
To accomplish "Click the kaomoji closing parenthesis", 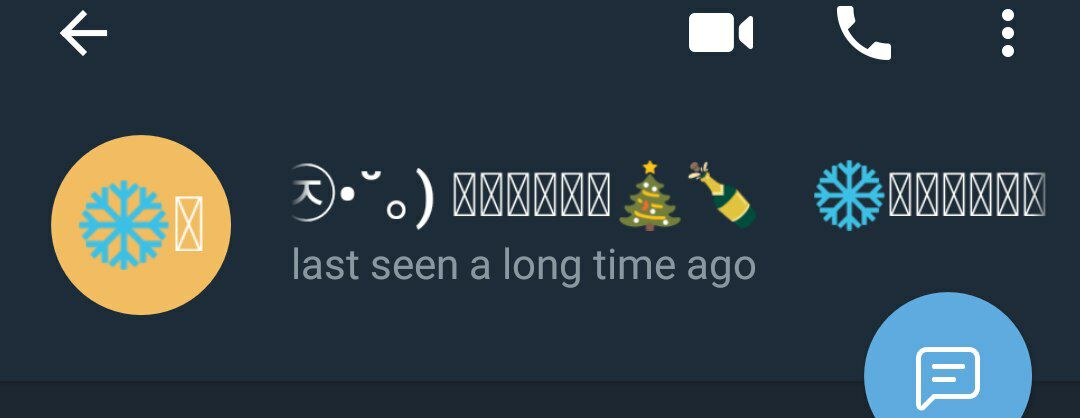I will pyautogui.click(x=426, y=196).
